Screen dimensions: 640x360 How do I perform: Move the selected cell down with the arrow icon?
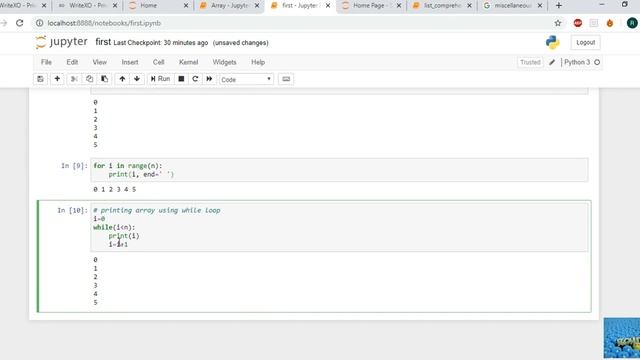click(x=137, y=79)
